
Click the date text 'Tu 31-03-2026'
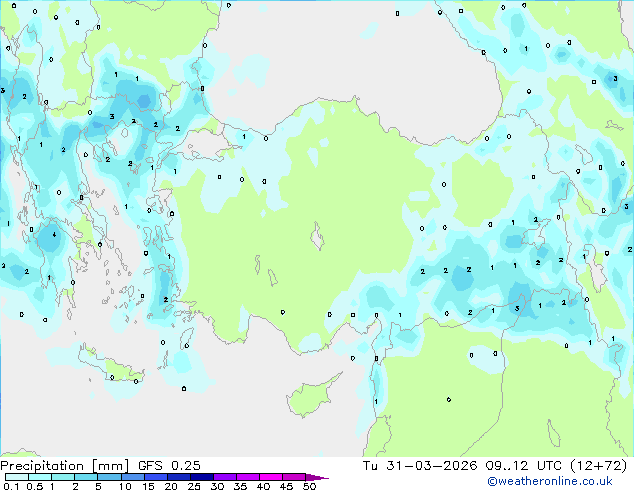coord(420,466)
